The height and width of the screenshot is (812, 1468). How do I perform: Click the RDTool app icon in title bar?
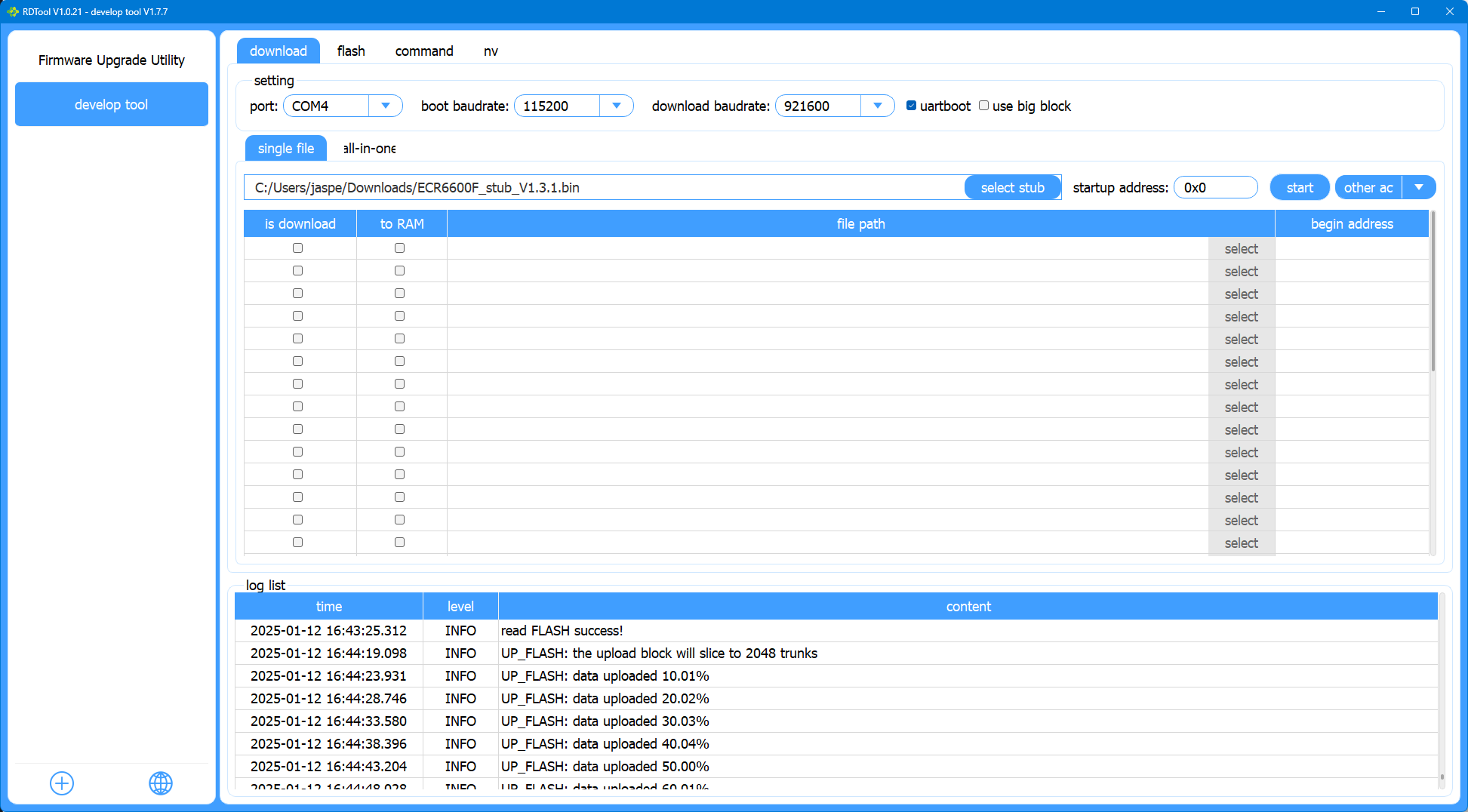13,11
